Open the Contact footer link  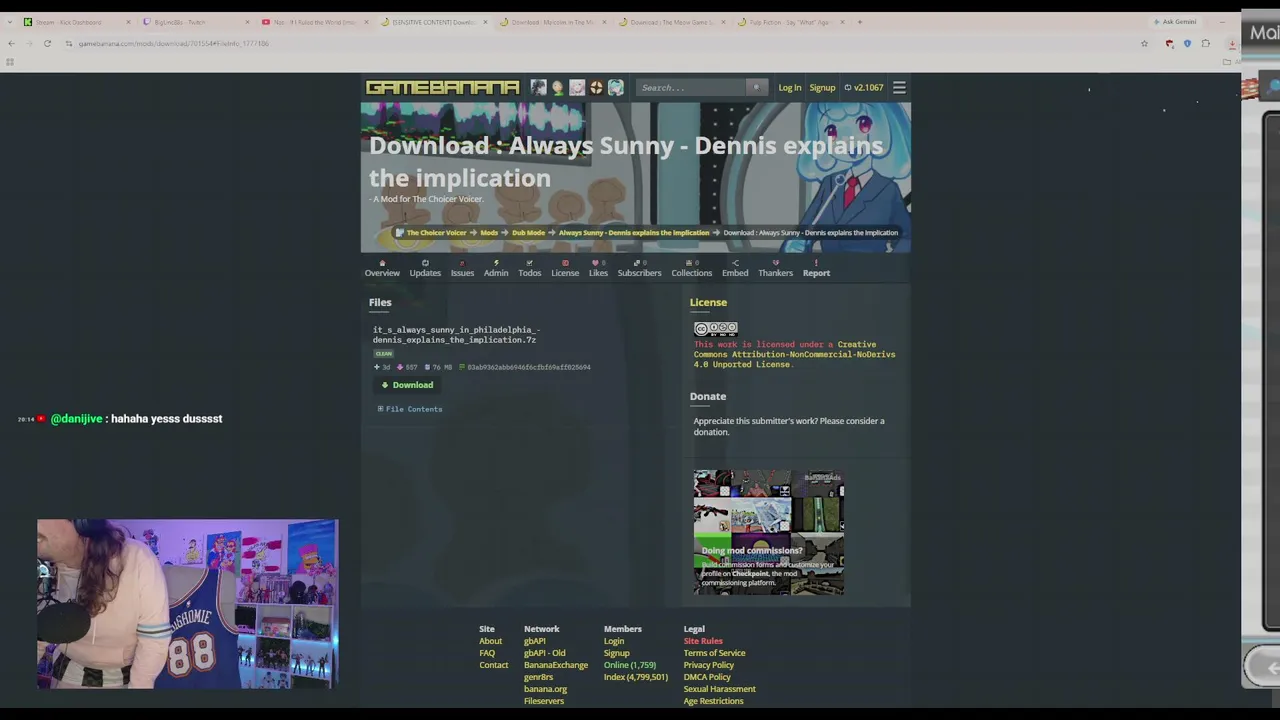494,665
